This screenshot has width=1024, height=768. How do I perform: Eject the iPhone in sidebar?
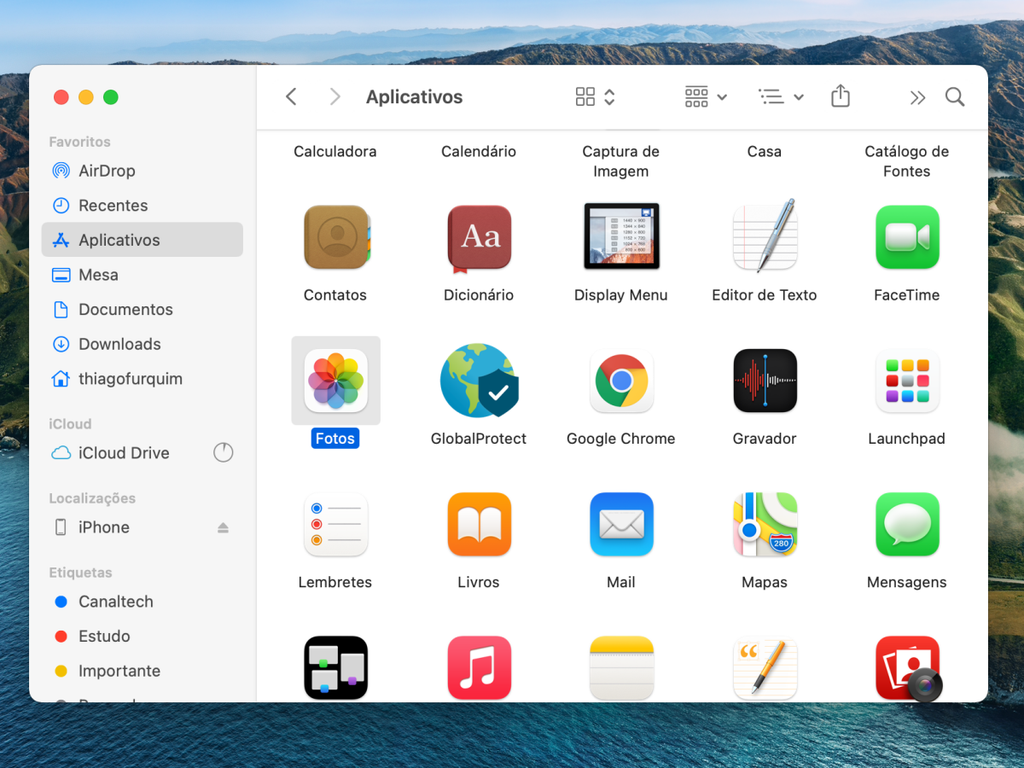pyautogui.click(x=223, y=528)
